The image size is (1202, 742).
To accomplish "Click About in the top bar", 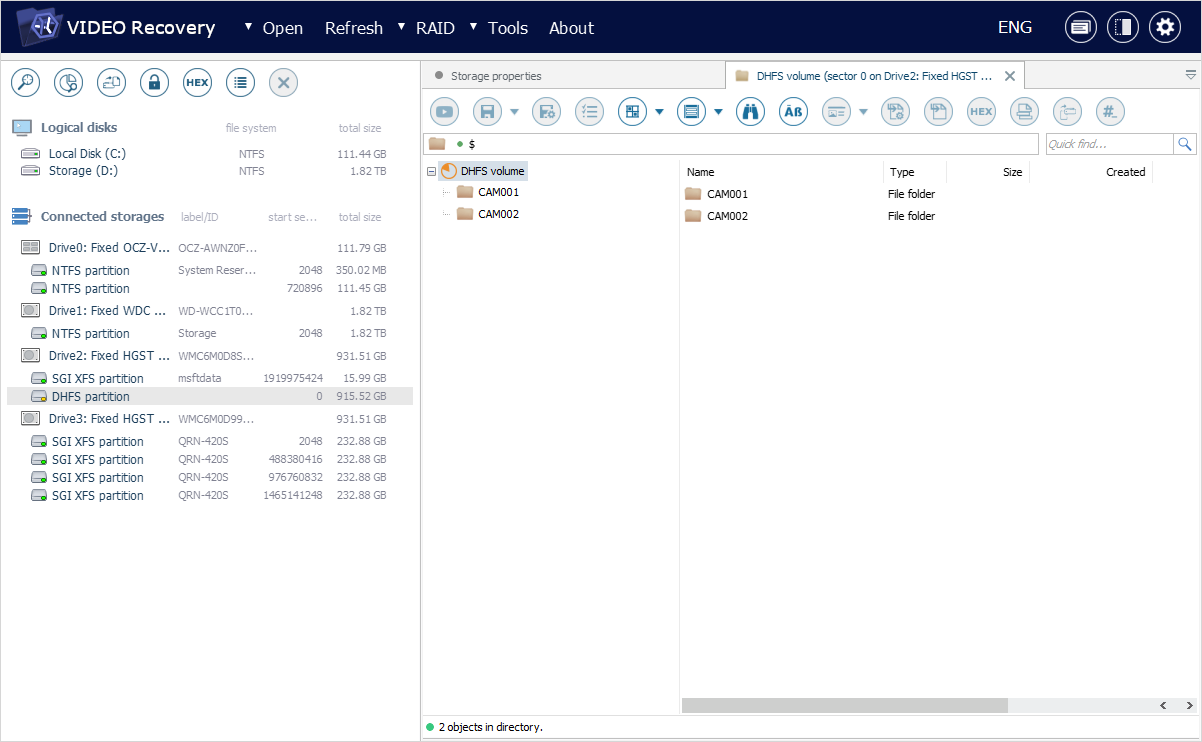I will click(x=571, y=28).
